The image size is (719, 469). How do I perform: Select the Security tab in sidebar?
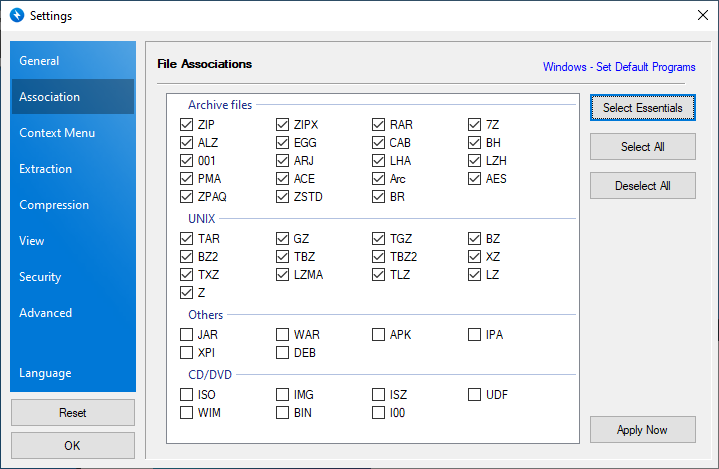click(x=72, y=277)
